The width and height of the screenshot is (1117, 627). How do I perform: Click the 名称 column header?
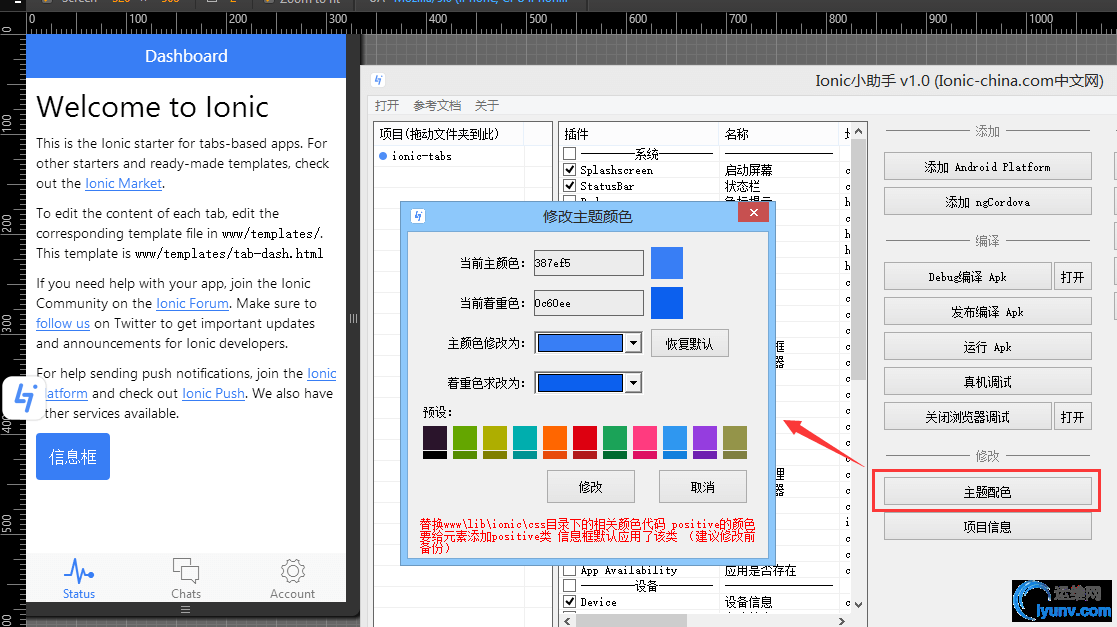pyautogui.click(x=779, y=134)
